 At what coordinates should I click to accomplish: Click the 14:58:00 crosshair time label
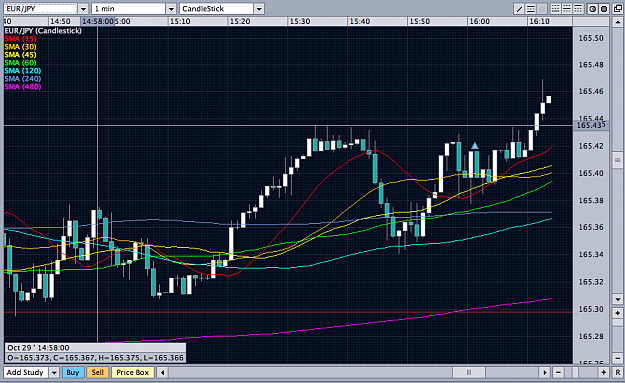[98, 22]
